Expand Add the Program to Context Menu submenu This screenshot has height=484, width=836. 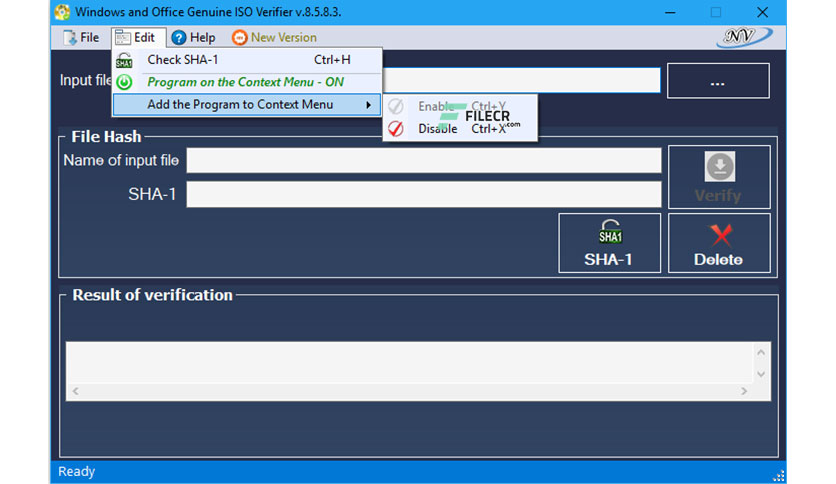tap(247, 104)
